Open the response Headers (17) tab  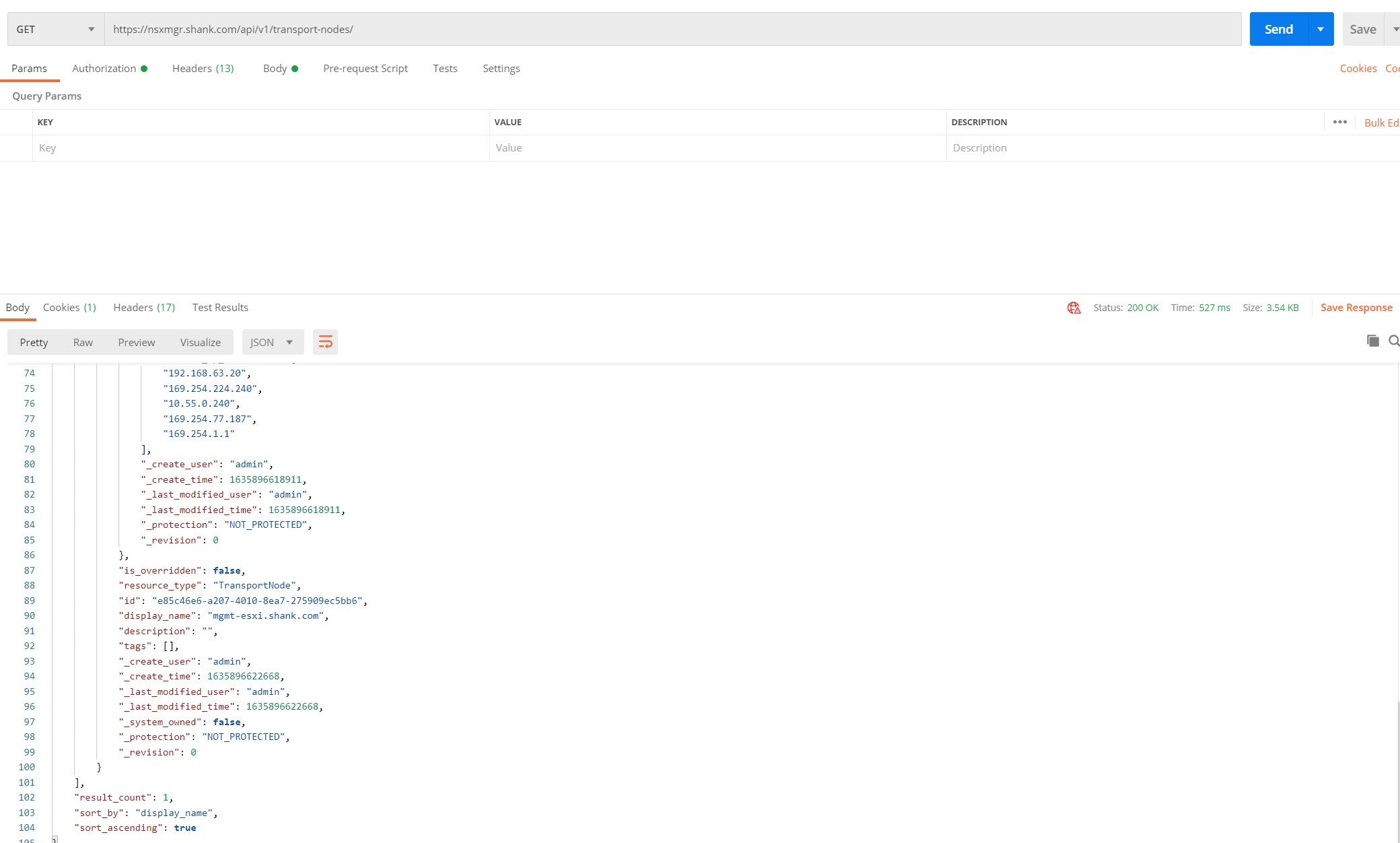(x=144, y=308)
